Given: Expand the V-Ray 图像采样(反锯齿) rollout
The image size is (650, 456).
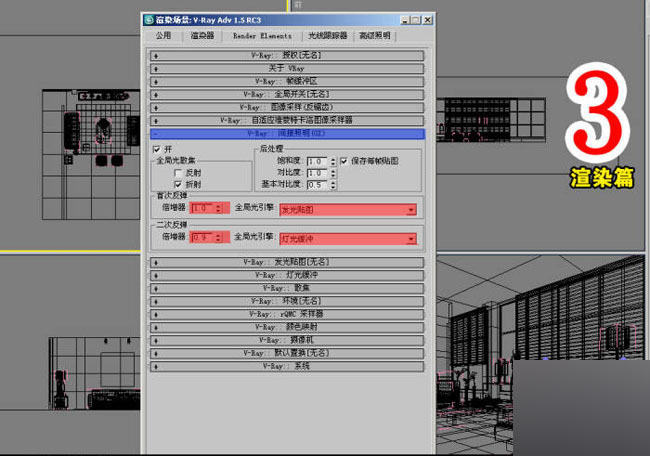Looking at the screenshot, I should click(287, 107).
